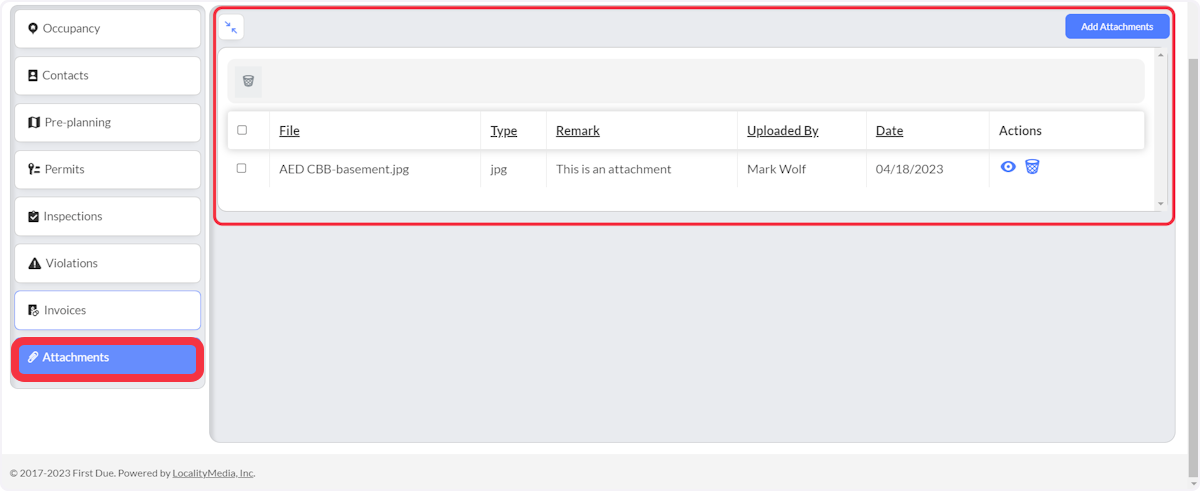Toggle the select-all checkbox in table header

(x=242, y=130)
